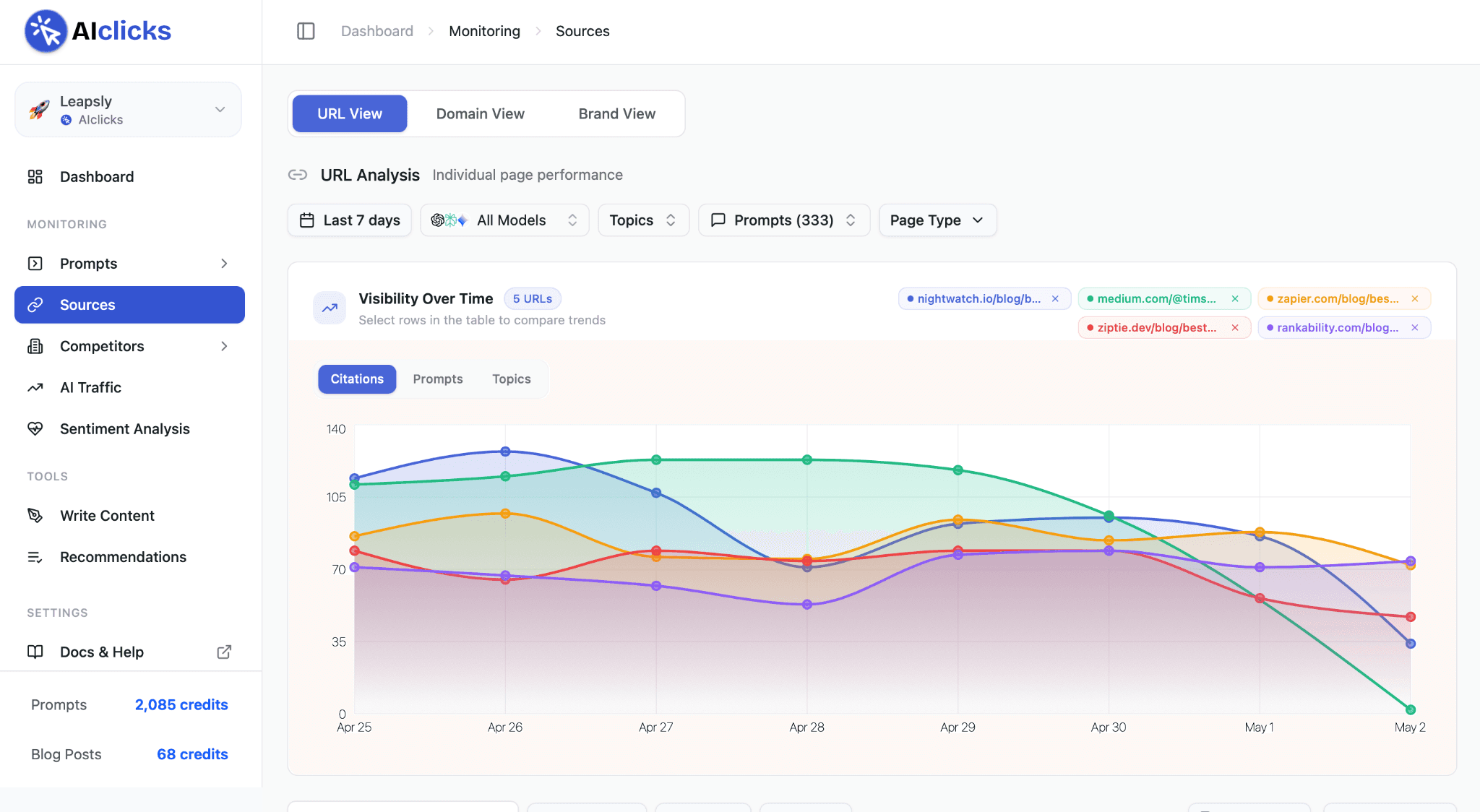Switch to URL View tab
1480x812 pixels.
click(350, 114)
